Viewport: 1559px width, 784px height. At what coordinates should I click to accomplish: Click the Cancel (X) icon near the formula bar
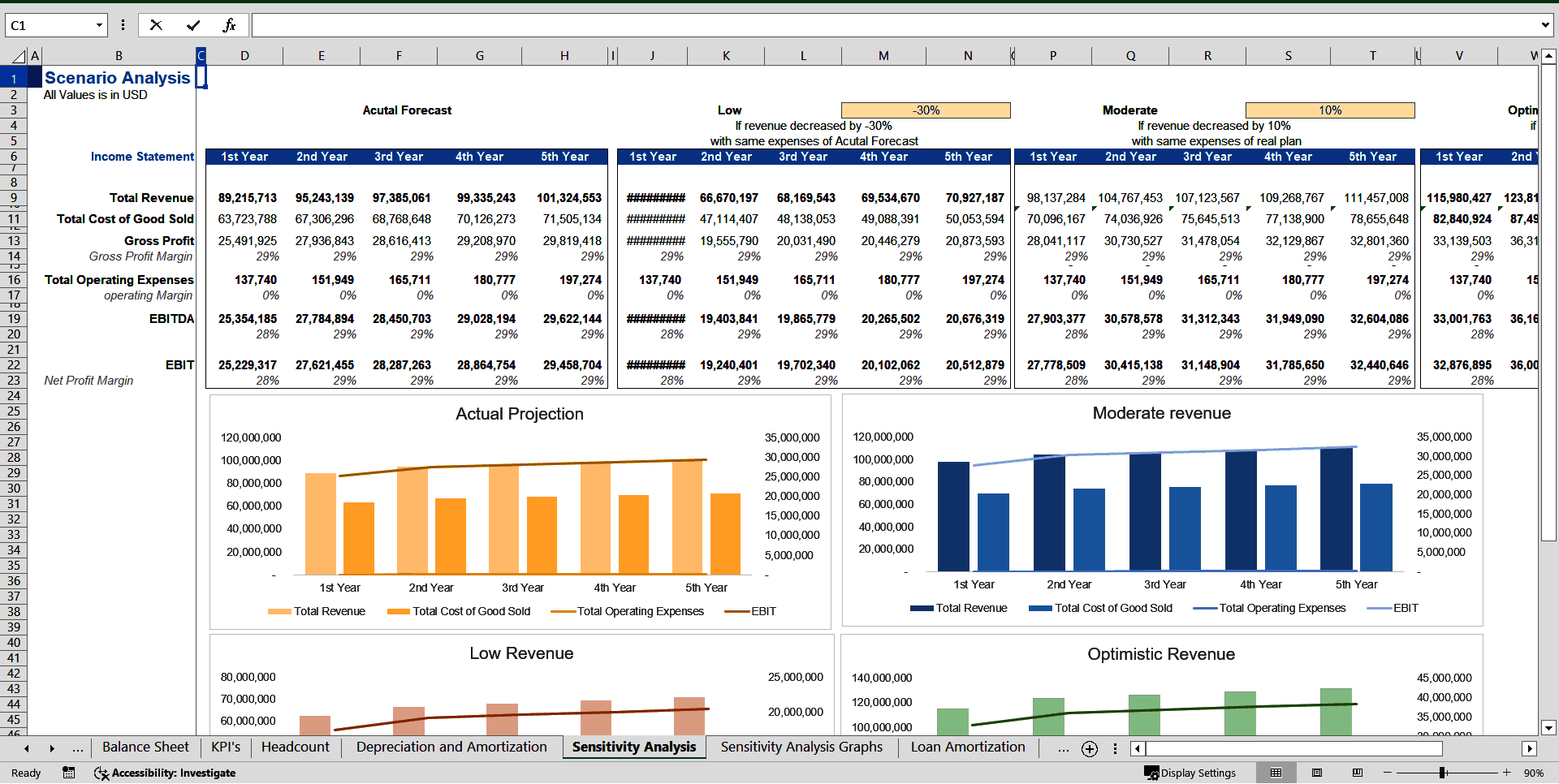pyautogui.click(x=156, y=24)
